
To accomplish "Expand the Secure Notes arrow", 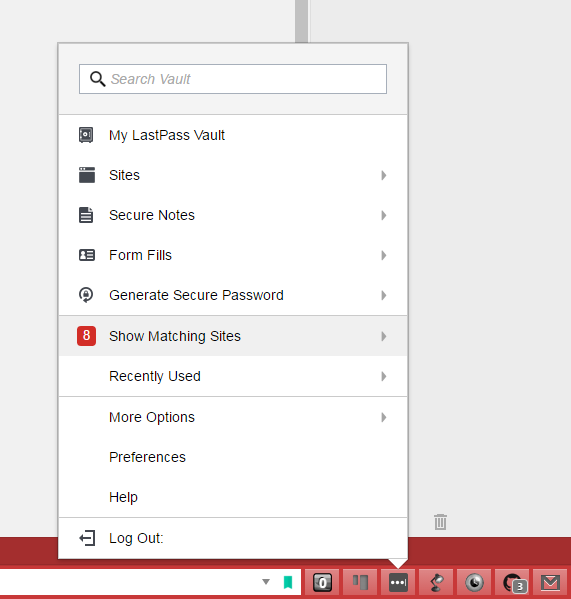I will tap(384, 215).
